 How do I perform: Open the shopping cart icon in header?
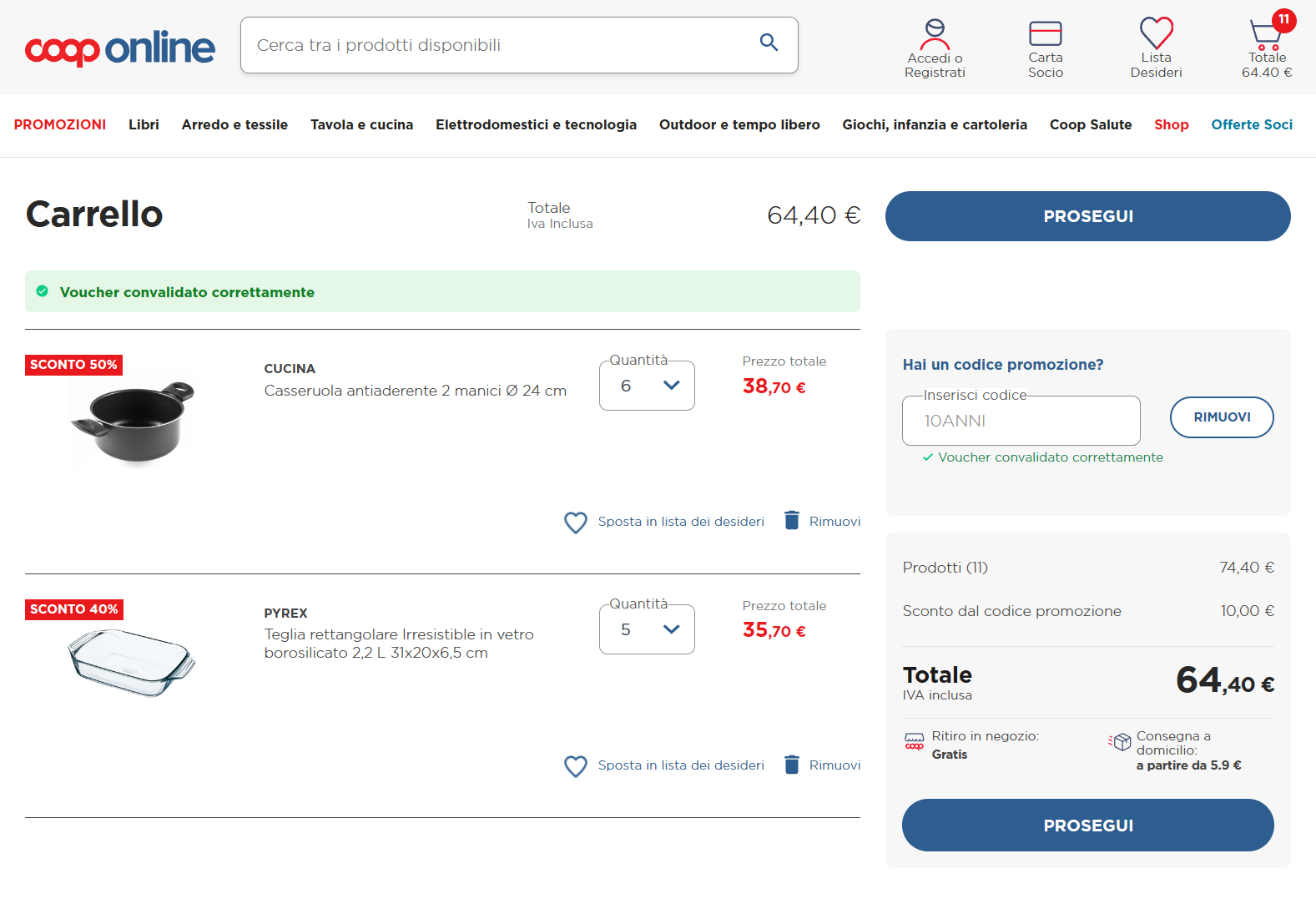1265,34
